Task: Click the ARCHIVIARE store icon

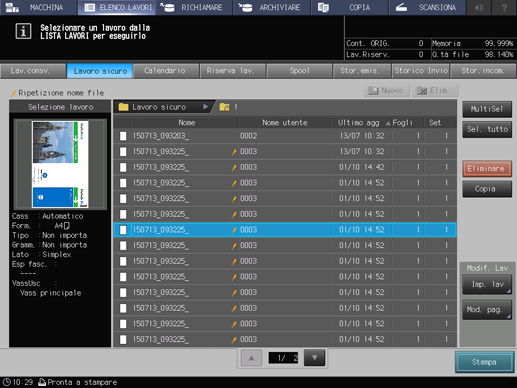Action: [x=245, y=7]
